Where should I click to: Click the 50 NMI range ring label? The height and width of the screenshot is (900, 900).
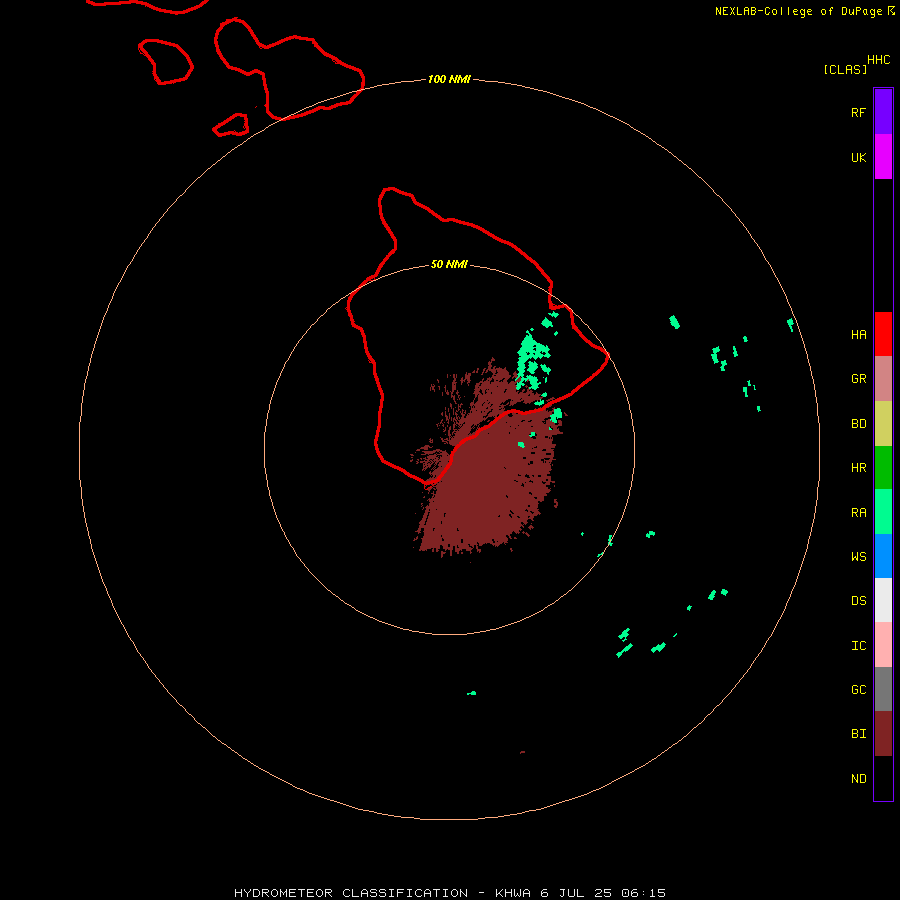(x=449, y=265)
